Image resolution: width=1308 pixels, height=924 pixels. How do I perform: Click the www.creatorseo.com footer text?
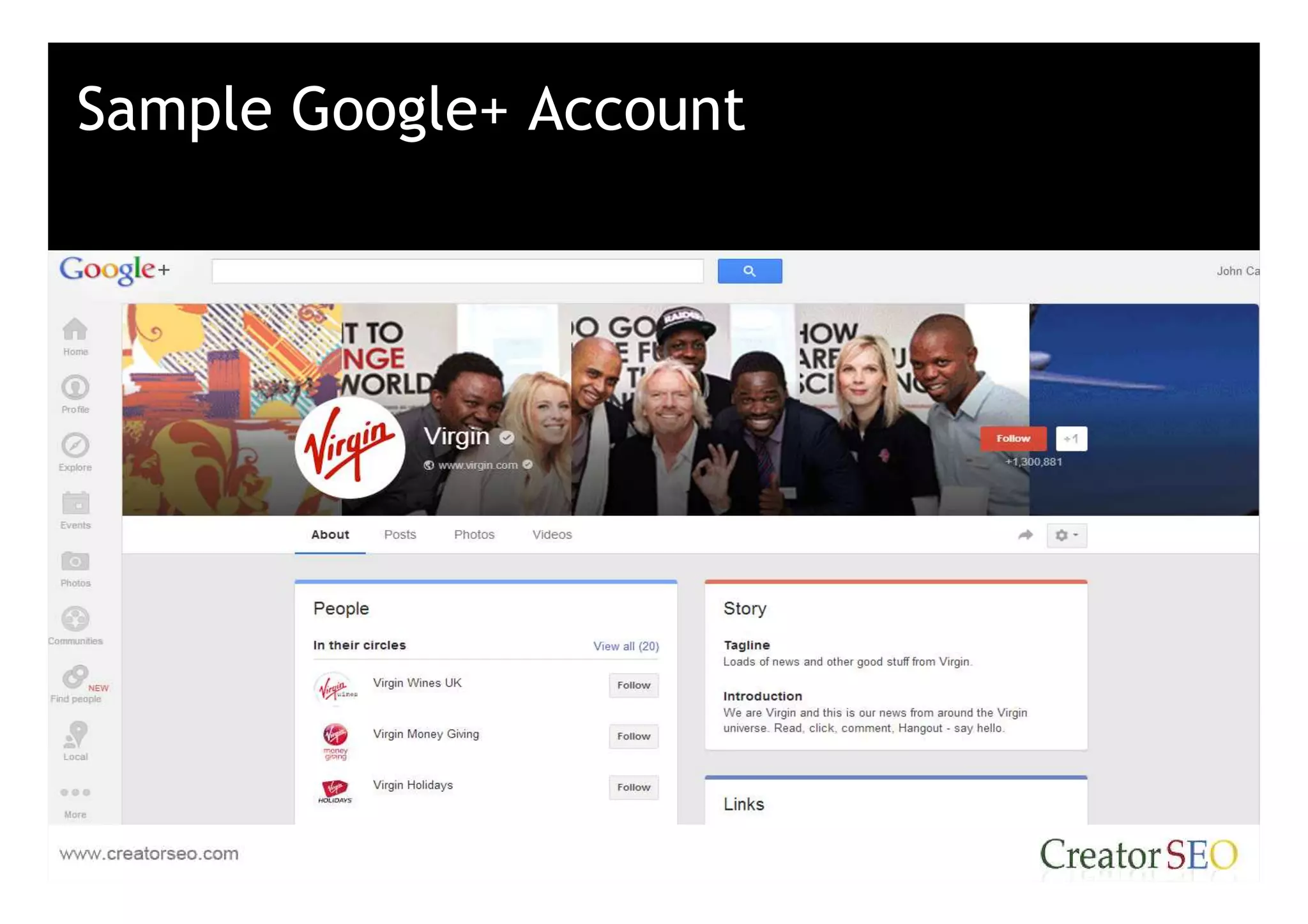click(149, 854)
